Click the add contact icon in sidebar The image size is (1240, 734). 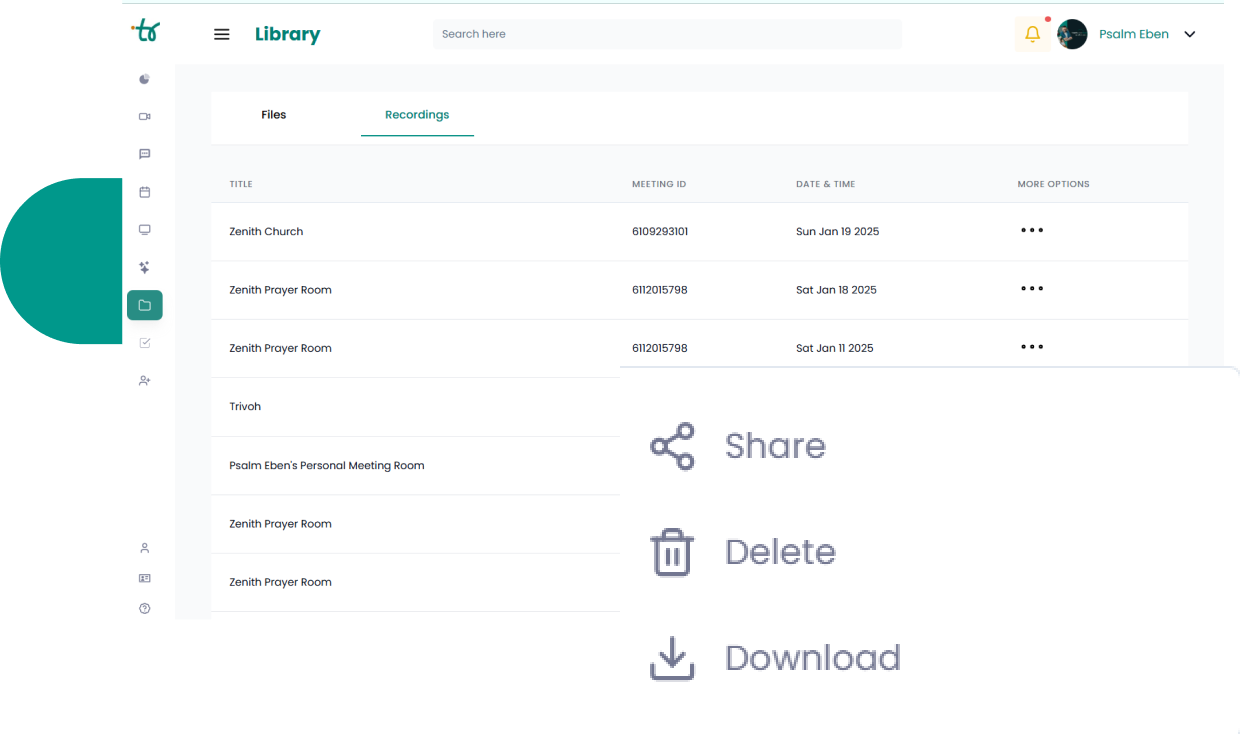(x=145, y=381)
